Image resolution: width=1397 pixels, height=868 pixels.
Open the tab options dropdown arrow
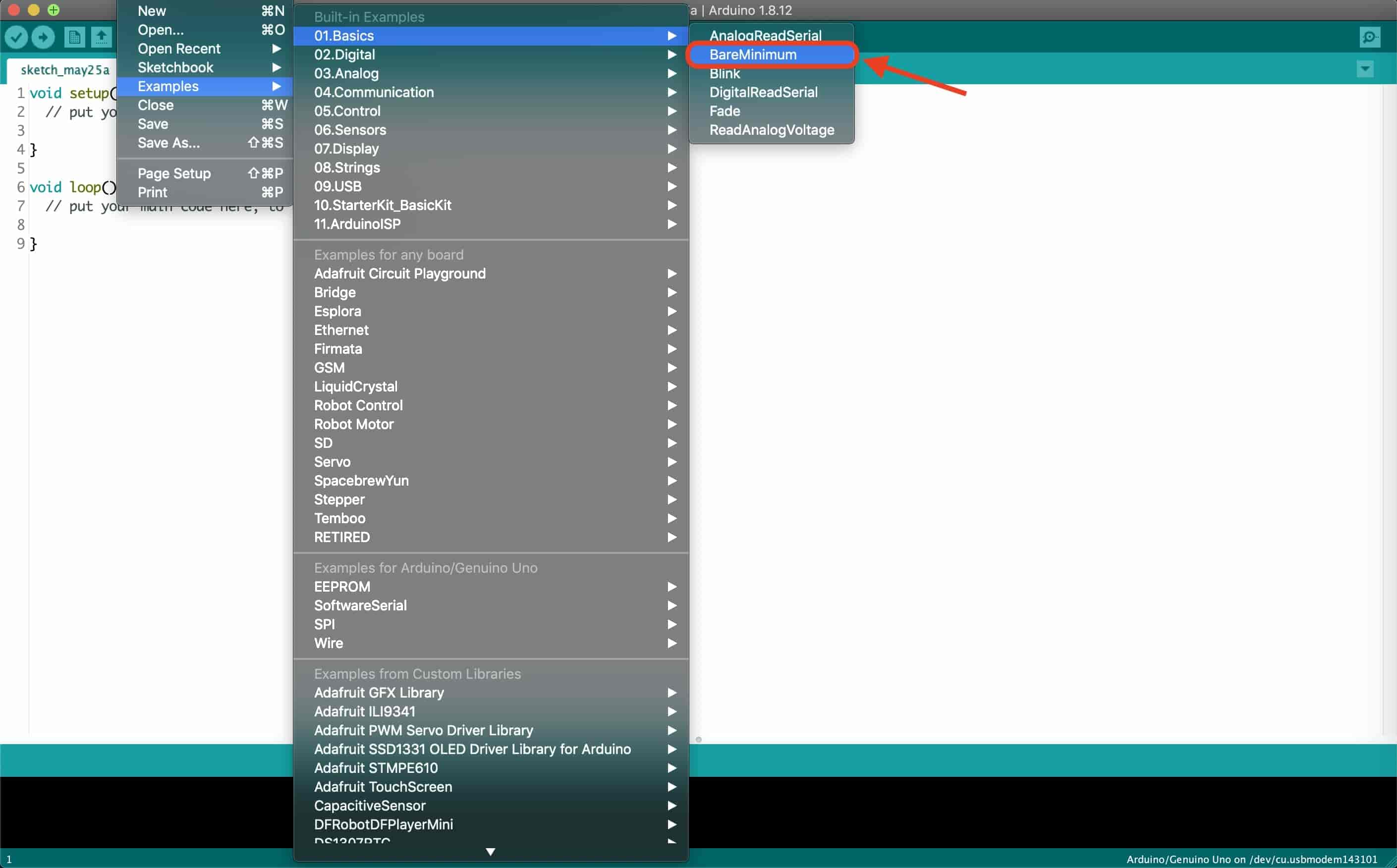(1365, 69)
